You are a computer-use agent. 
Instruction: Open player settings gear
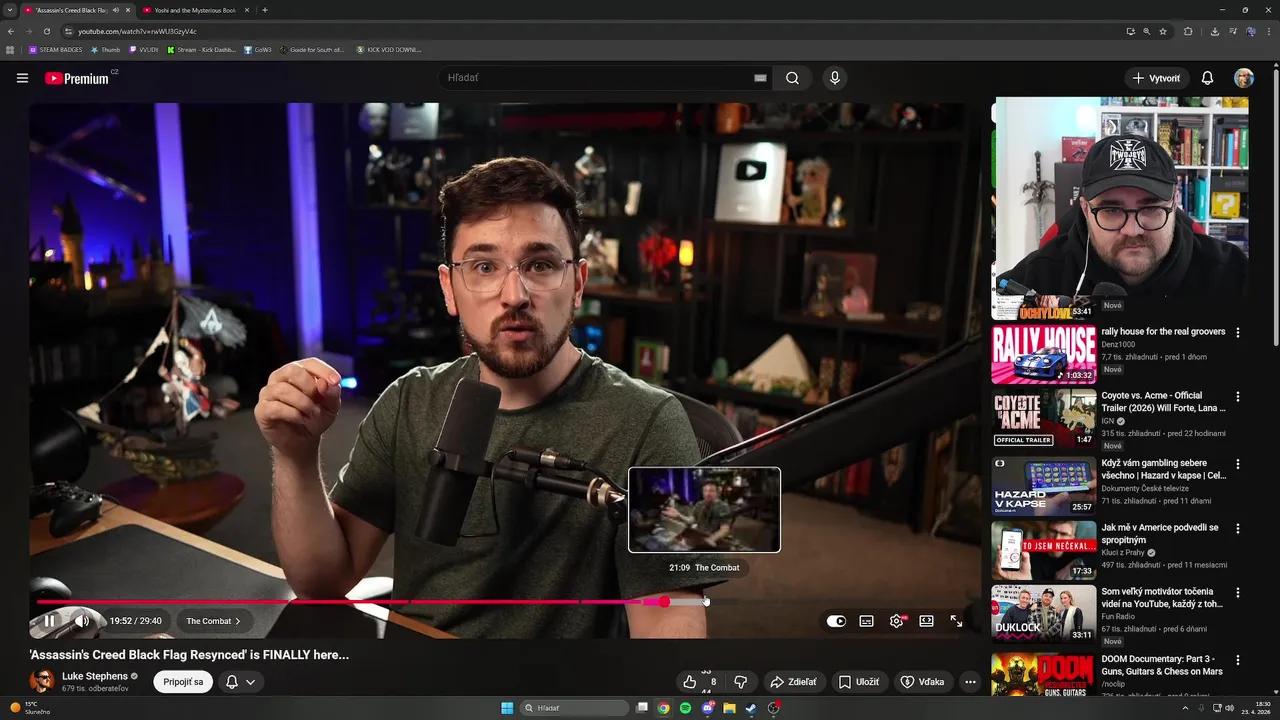pos(897,621)
